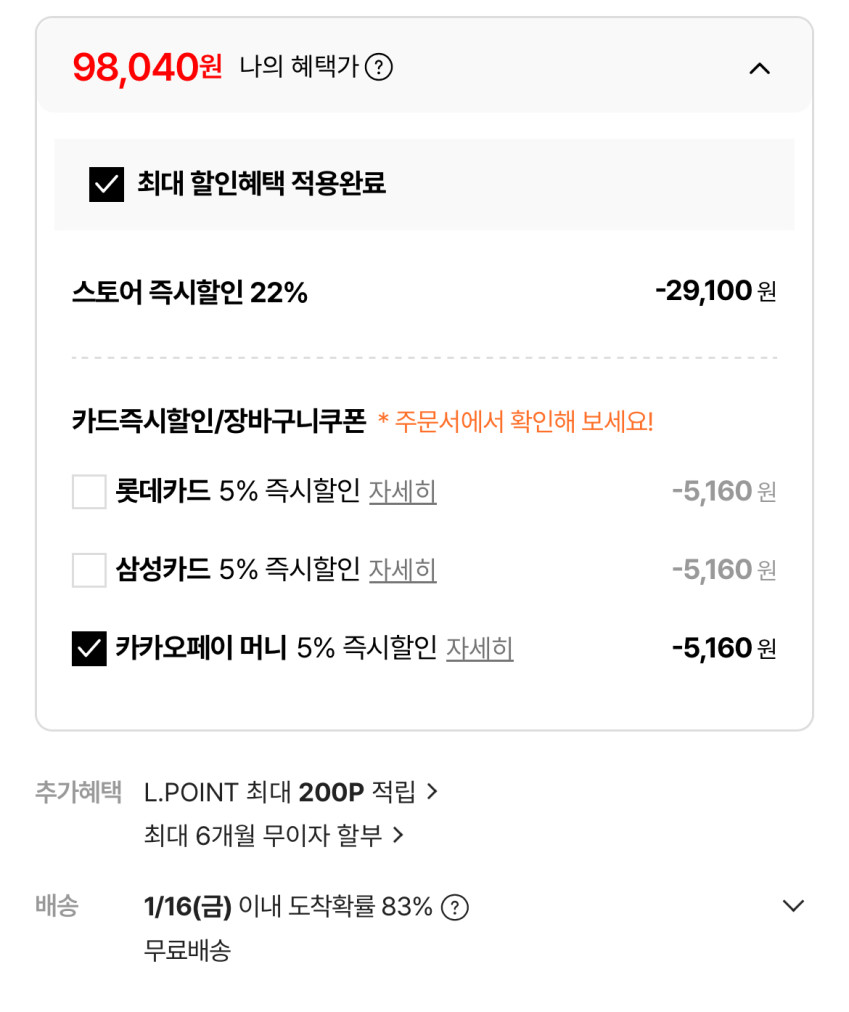Open 자세히 link for 카카오페이 머니
Screen dimensions: 849x1012
[479, 649]
